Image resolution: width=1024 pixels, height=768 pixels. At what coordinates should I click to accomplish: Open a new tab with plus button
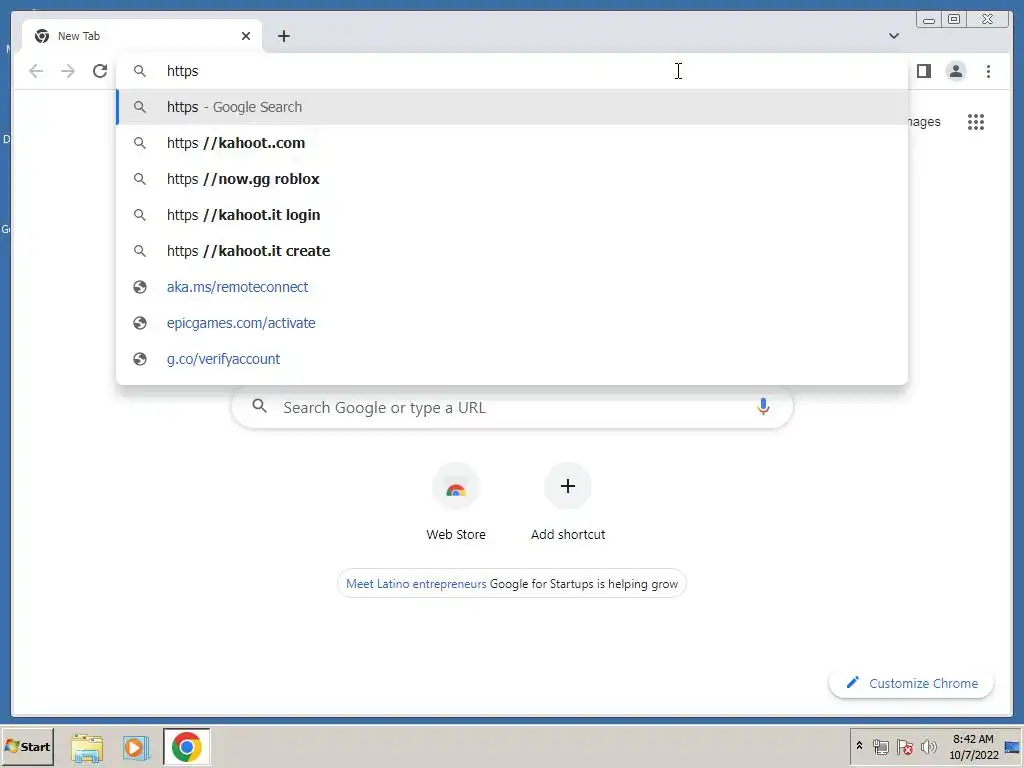click(283, 36)
